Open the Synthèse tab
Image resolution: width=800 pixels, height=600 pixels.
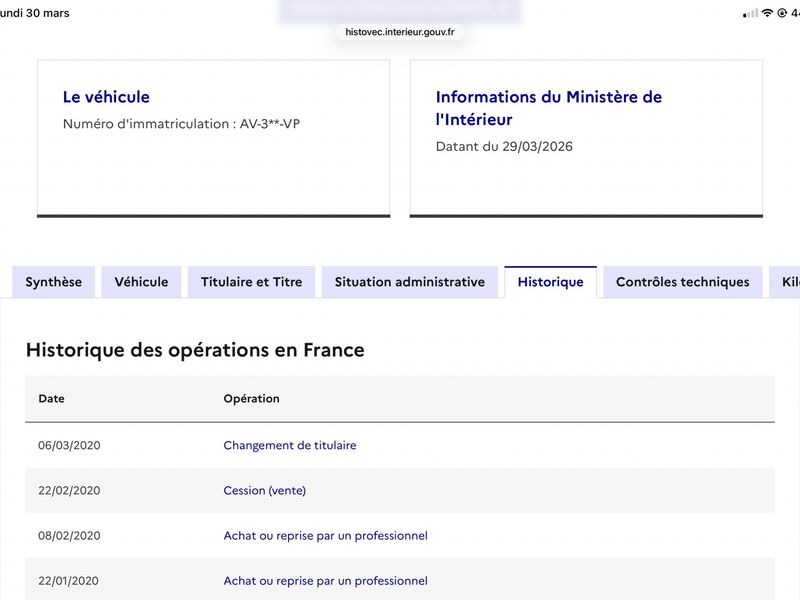[x=54, y=282]
